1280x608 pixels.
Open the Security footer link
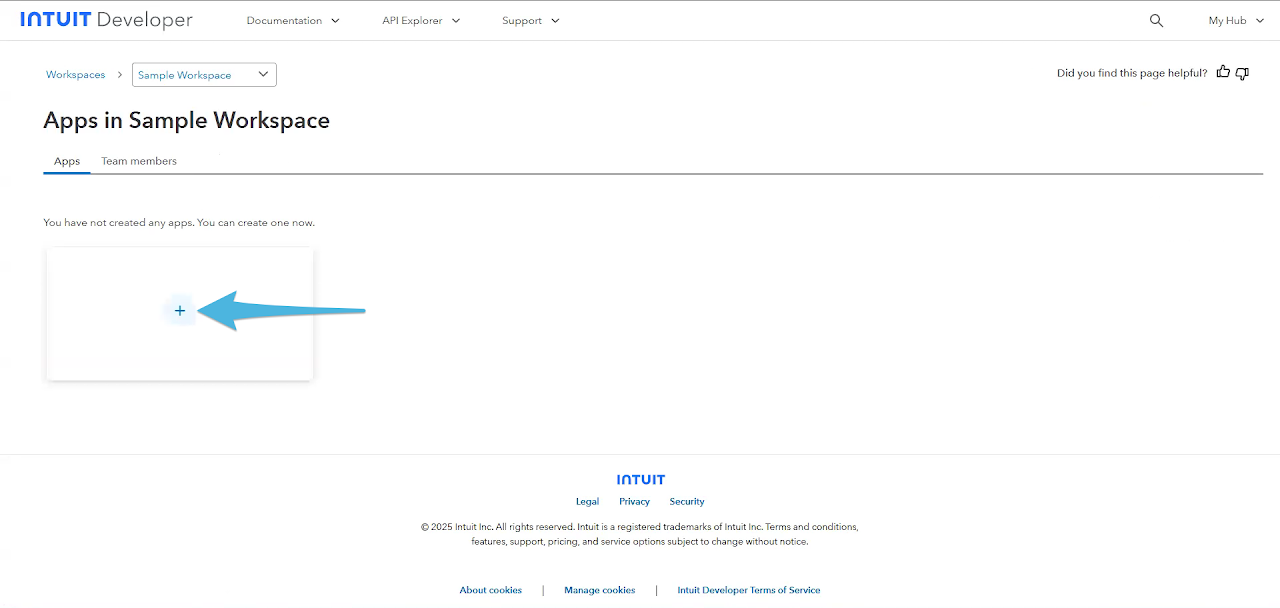[687, 502]
